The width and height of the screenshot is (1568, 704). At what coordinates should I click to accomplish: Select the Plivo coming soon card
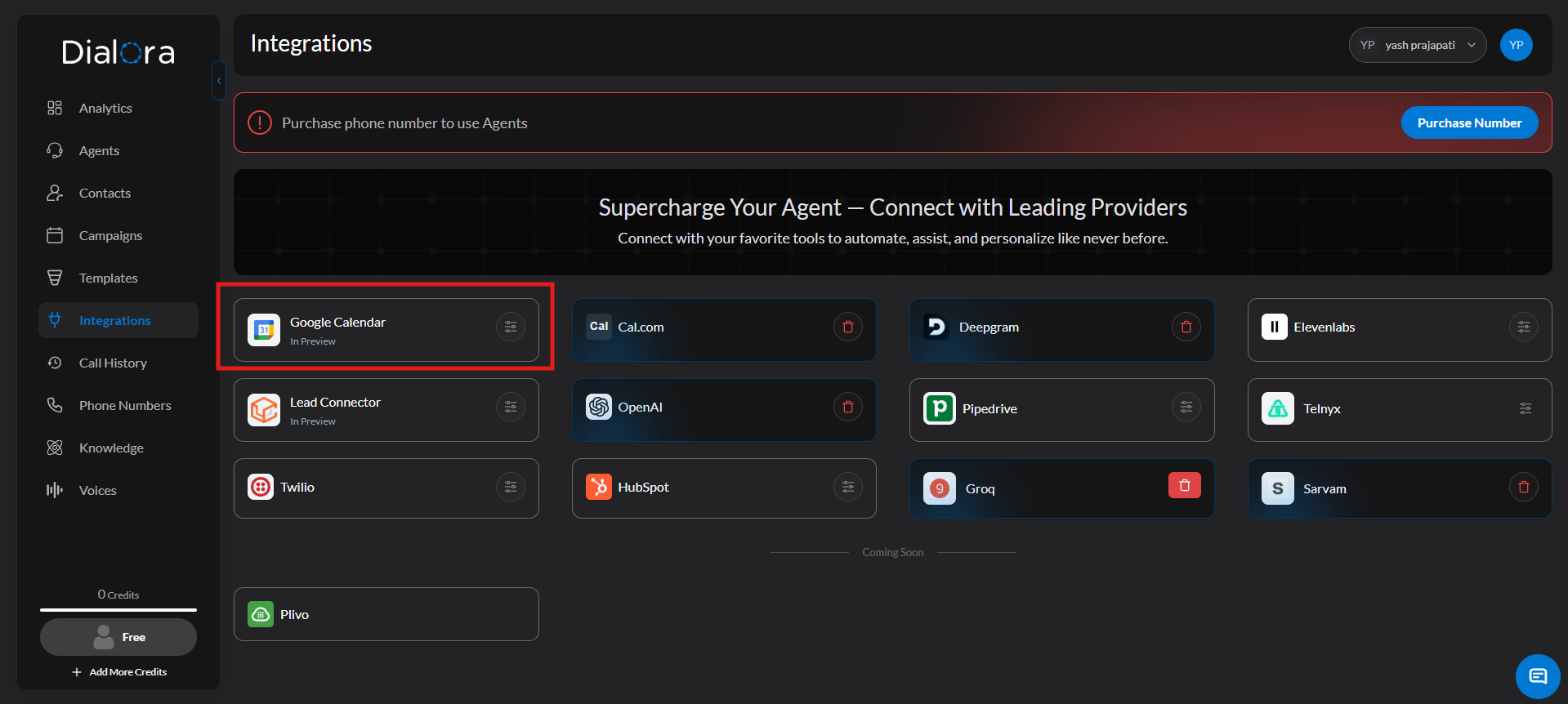386,614
